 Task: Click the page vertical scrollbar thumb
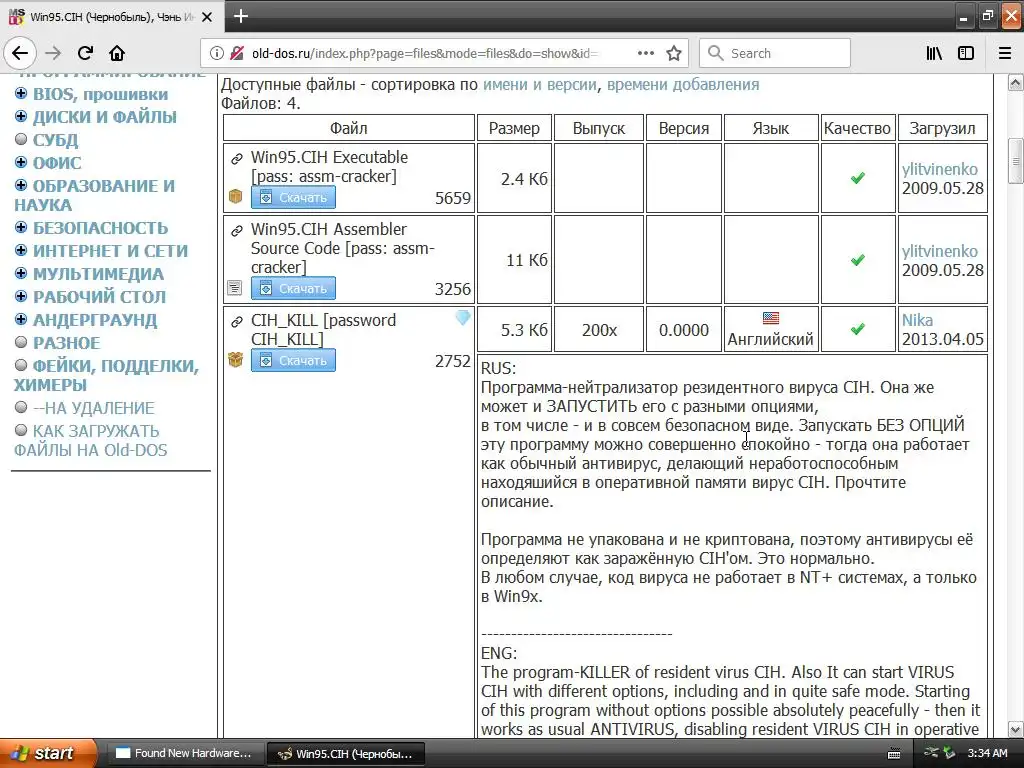(1016, 161)
